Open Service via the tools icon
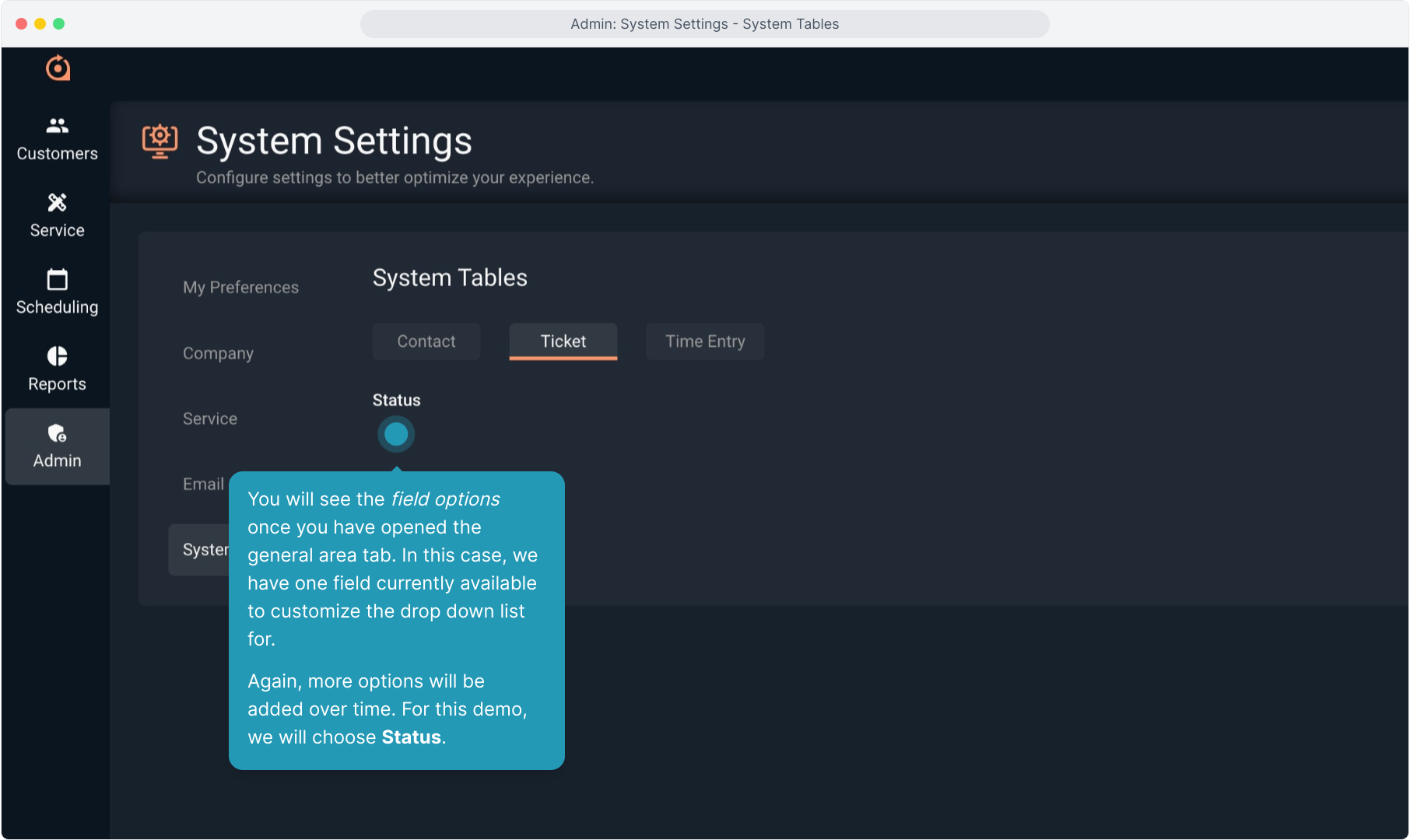The height and width of the screenshot is (840, 1410). pos(57,202)
